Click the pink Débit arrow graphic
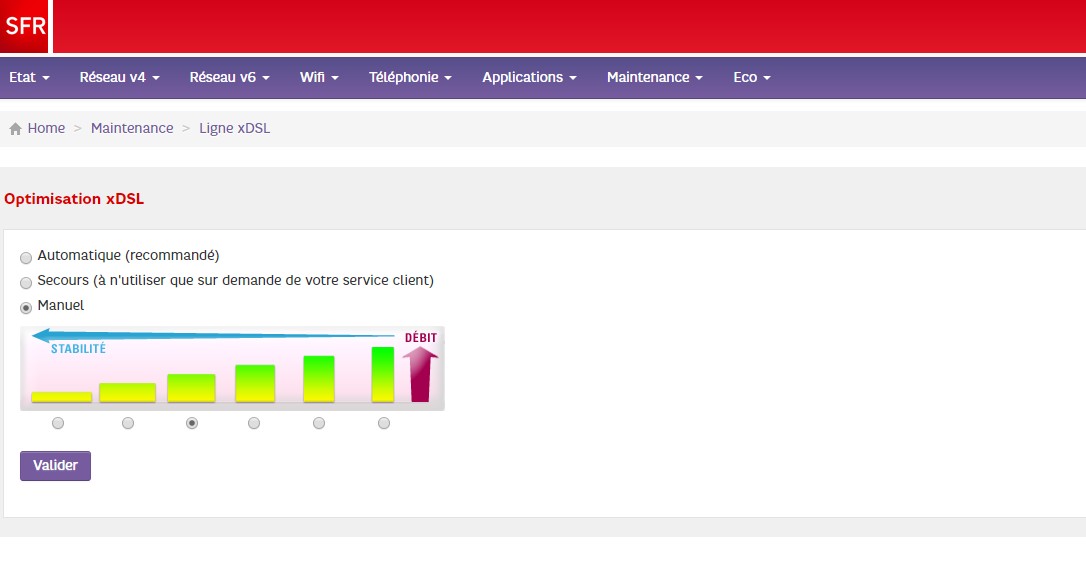The image size is (1086, 574). click(x=421, y=372)
